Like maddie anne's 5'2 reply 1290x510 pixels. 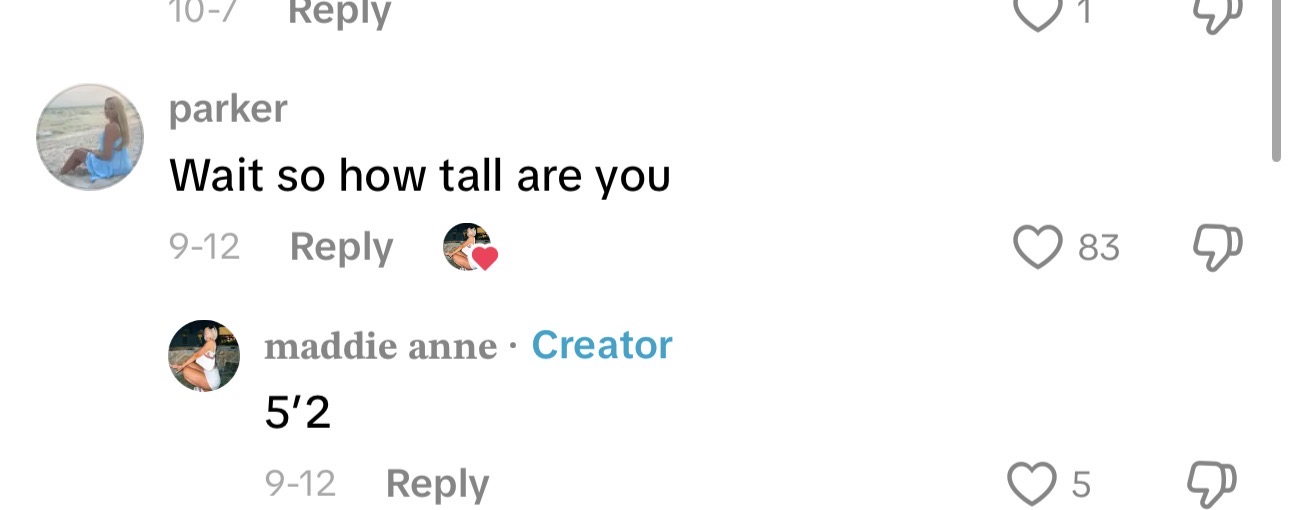tap(1033, 484)
